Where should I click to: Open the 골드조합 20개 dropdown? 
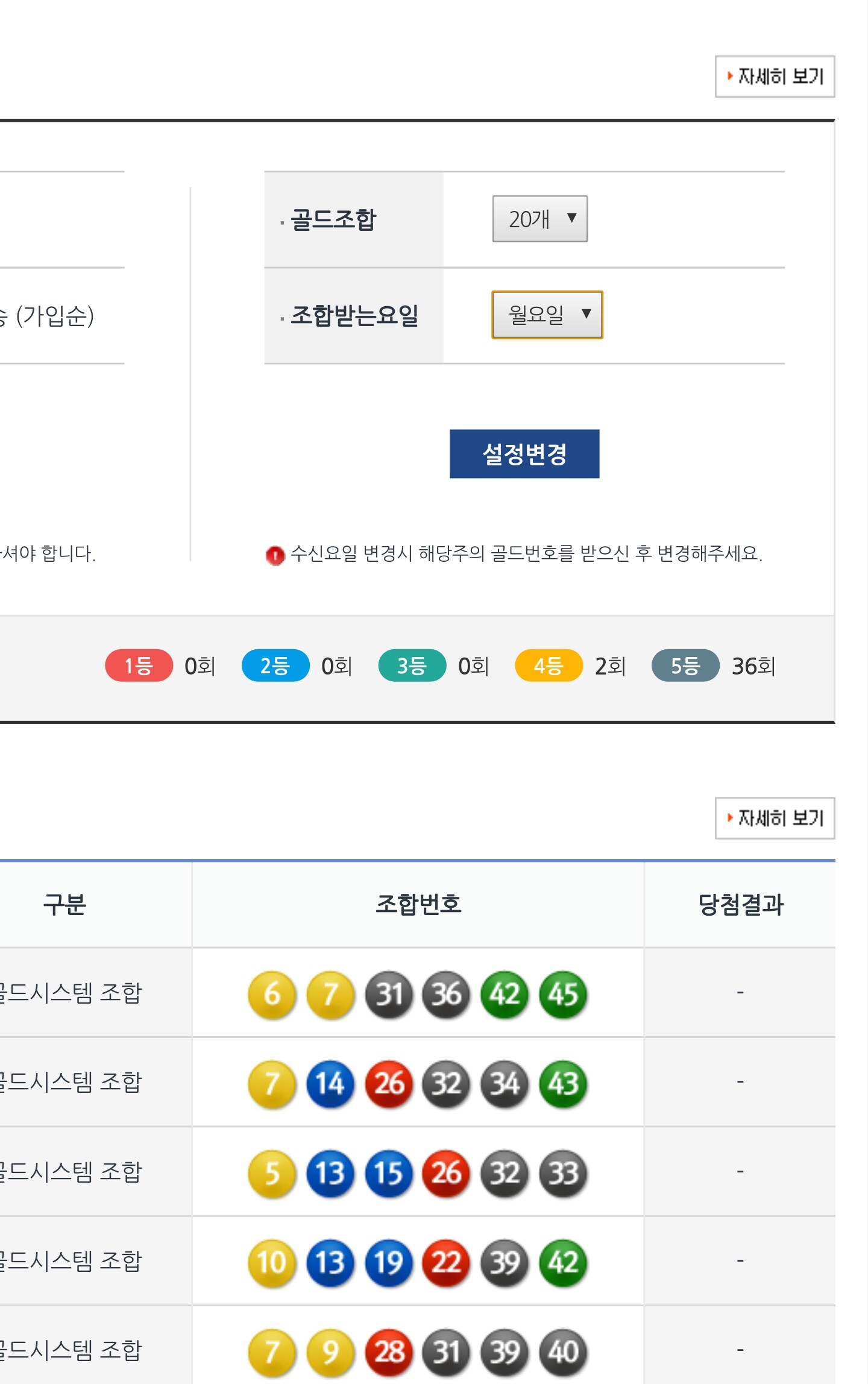[x=539, y=219]
